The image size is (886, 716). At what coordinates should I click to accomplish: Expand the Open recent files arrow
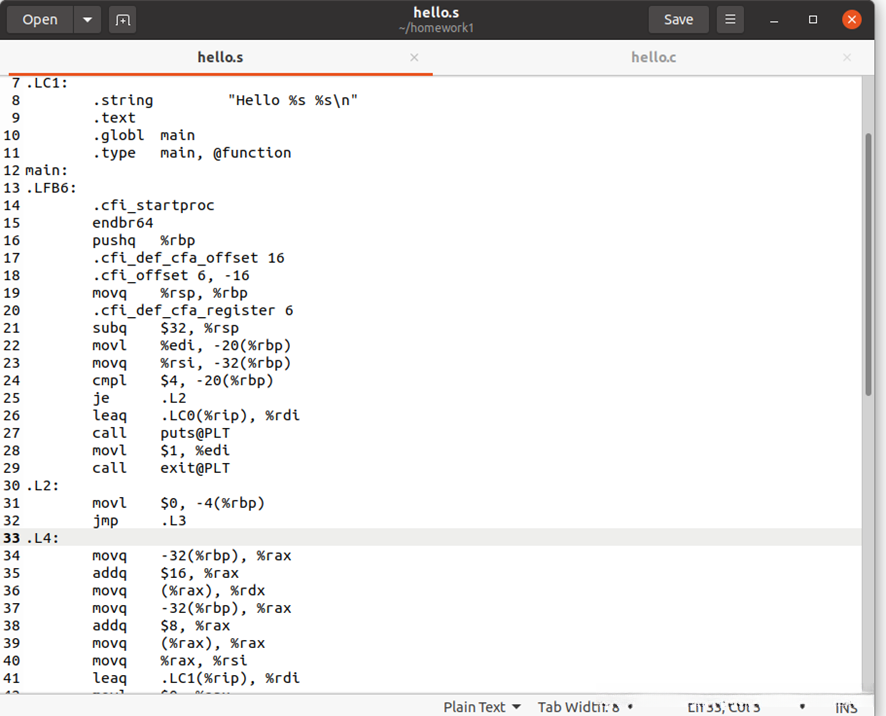pyautogui.click(x=87, y=20)
